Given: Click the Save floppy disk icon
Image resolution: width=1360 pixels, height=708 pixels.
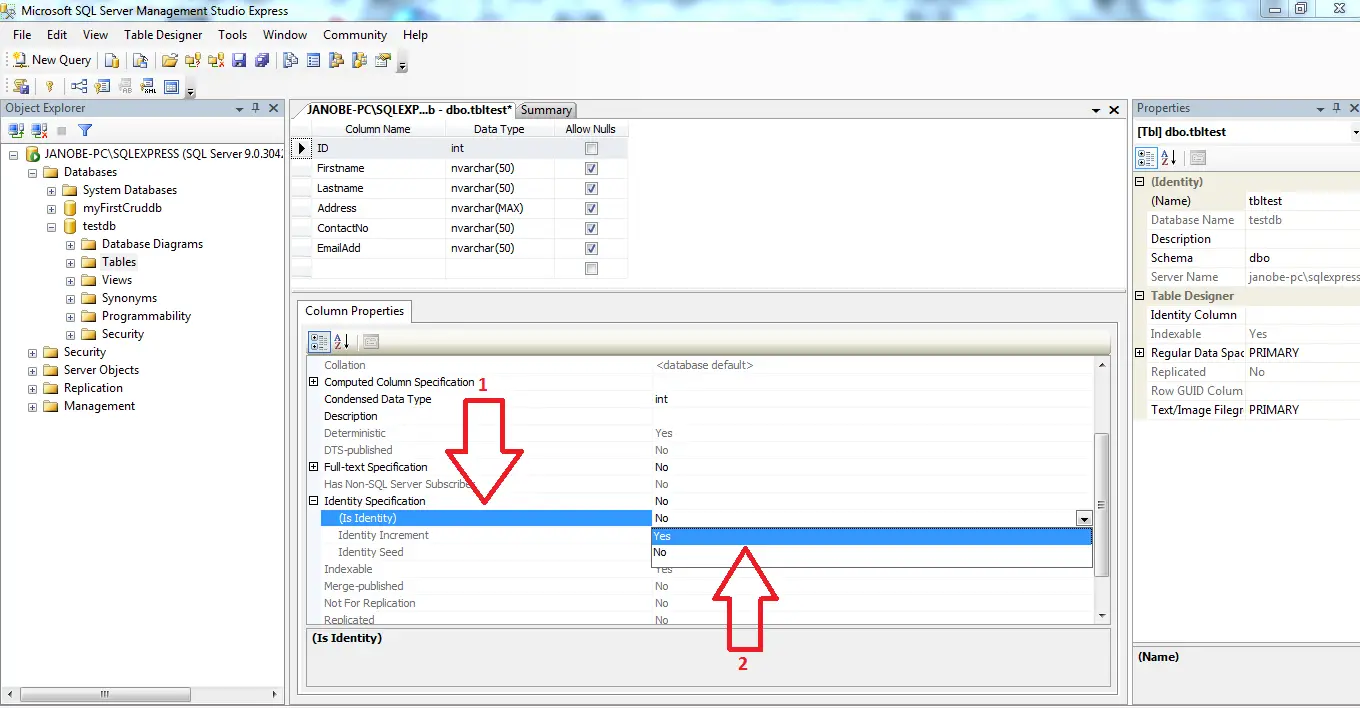Looking at the screenshot, I should 239,60.
